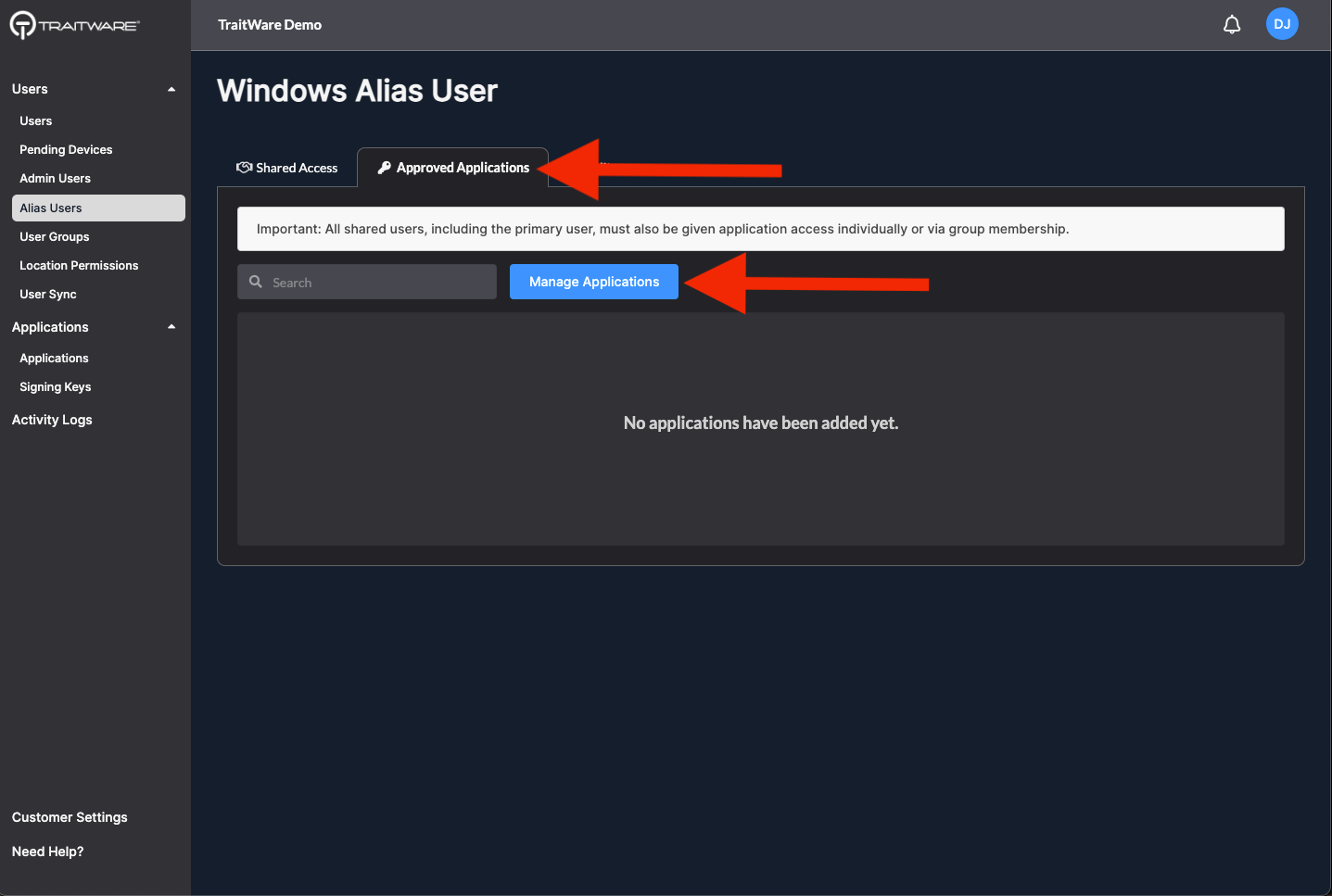Click the Windows Alias User heading

click(357, 91)
